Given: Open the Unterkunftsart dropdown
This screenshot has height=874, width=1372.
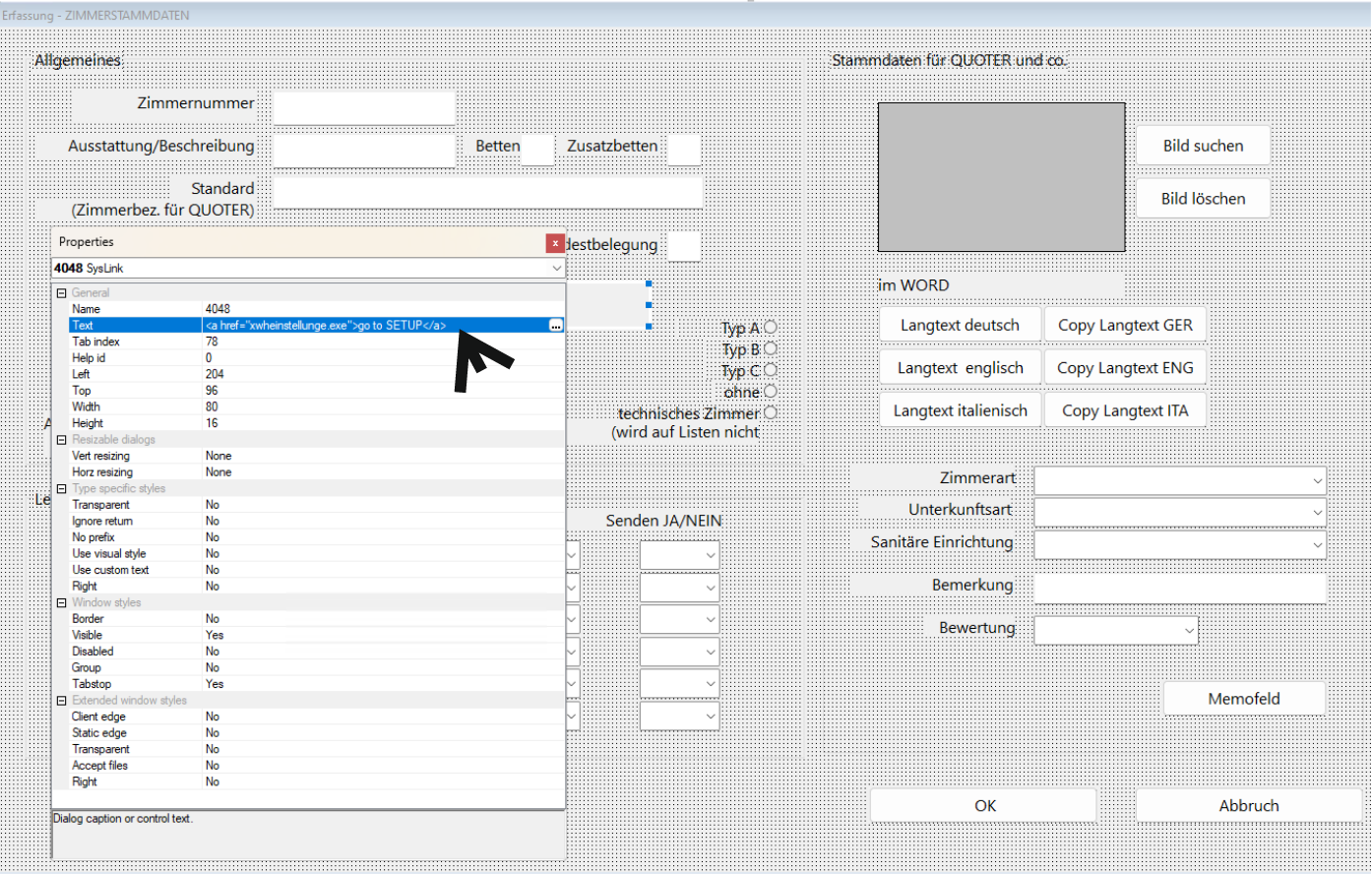Looking at the screenshot, I should click(1180, 512).
